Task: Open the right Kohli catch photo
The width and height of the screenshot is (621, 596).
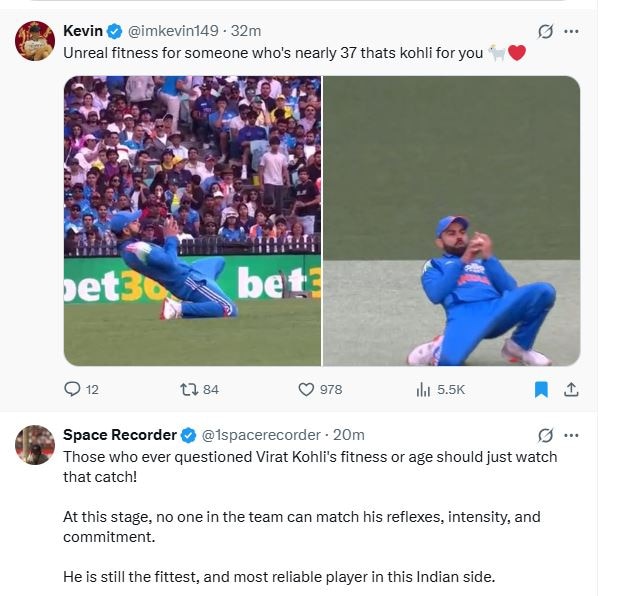Action: point(452,220)
